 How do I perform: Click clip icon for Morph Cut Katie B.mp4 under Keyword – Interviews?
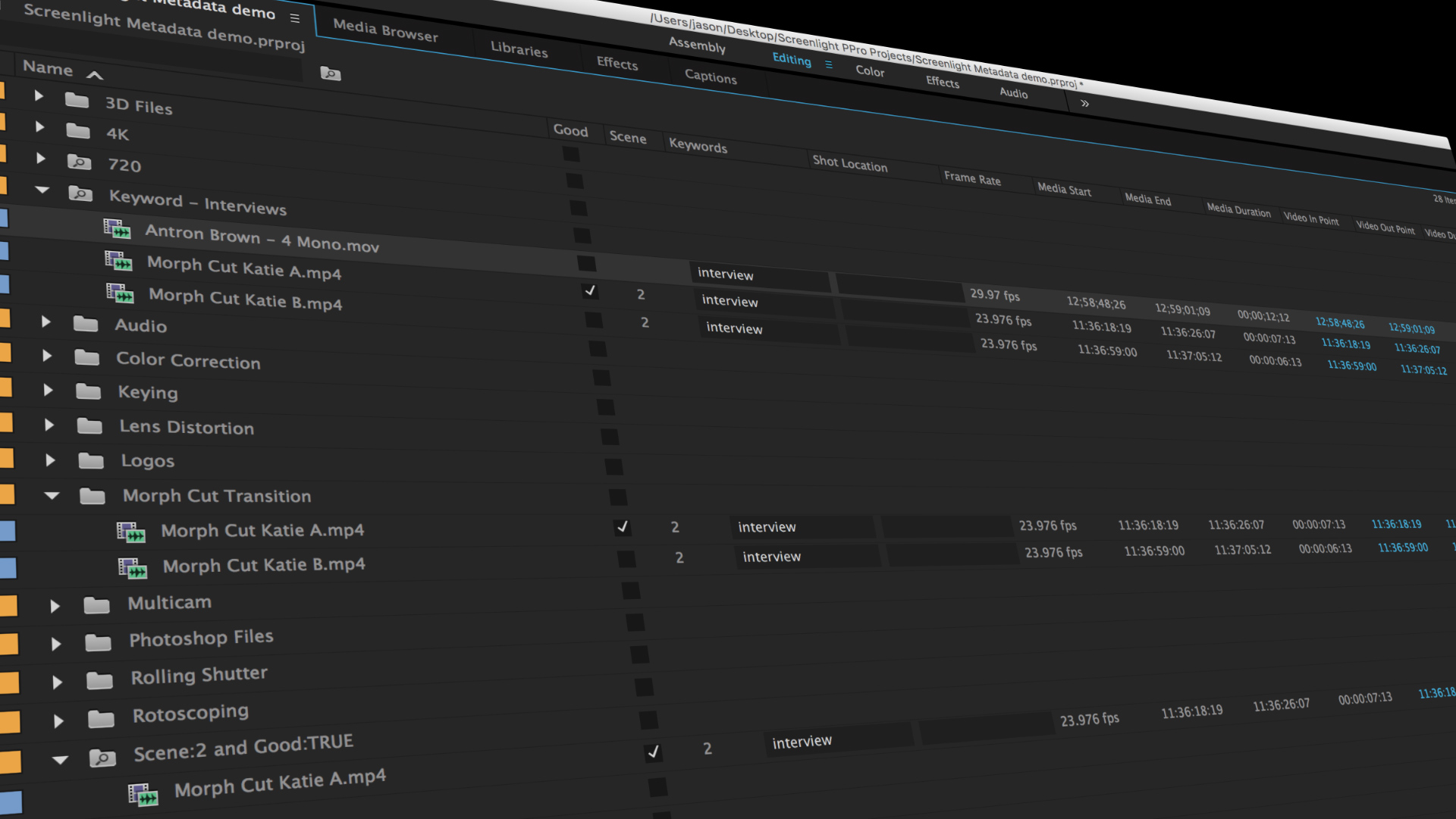tap(120, 292)
